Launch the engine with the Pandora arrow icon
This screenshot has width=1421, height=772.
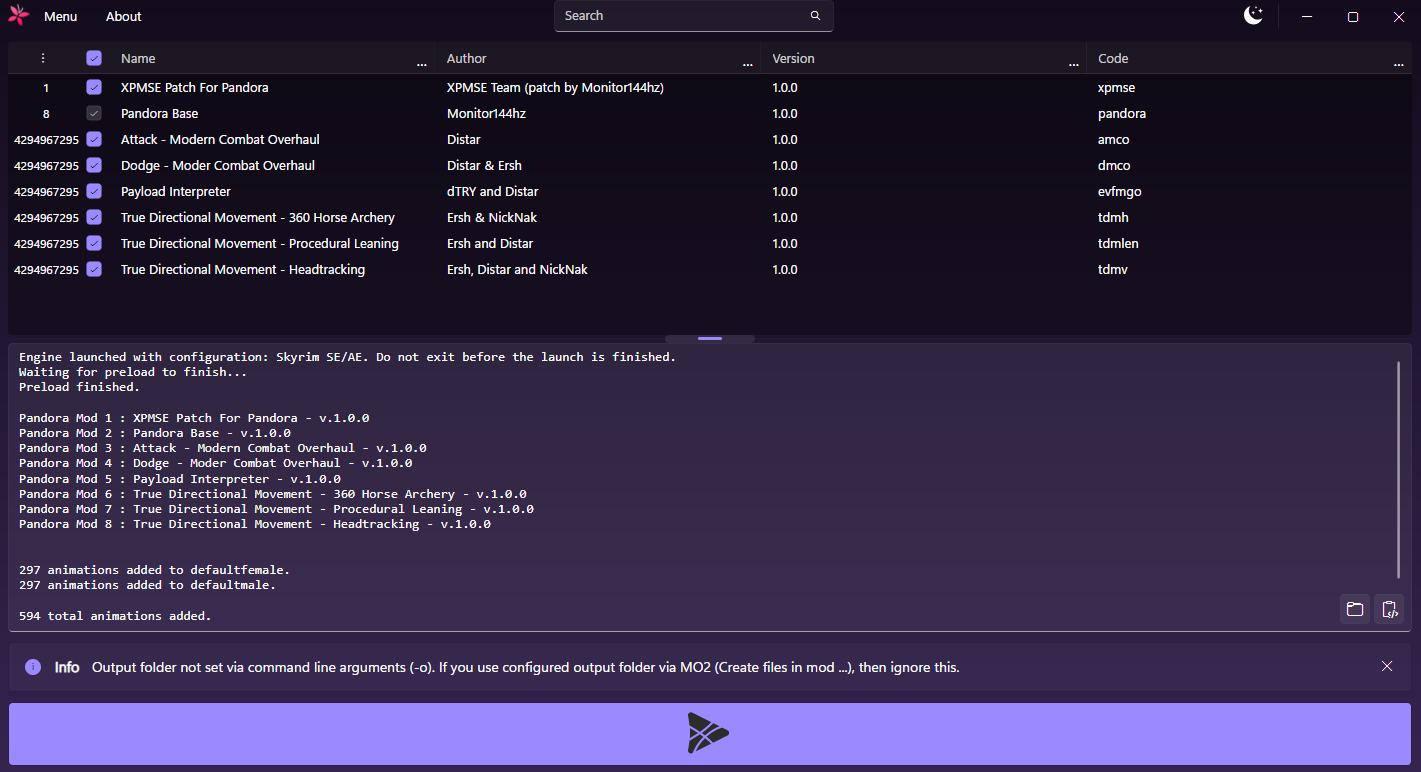point(709,733)
